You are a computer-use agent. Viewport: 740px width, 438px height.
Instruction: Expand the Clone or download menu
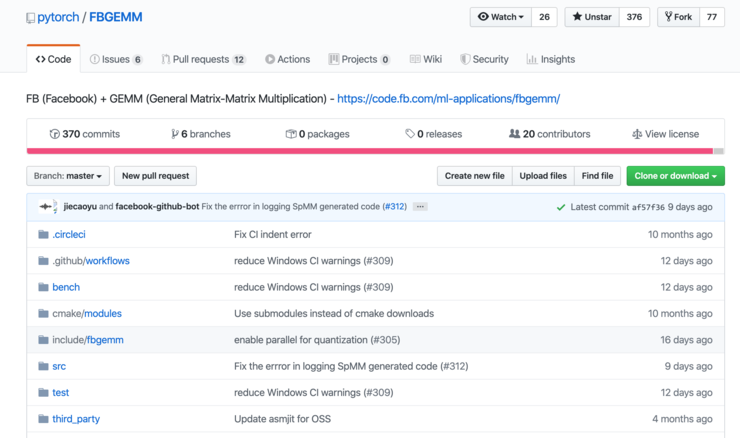pyautogui.click(x=675, y=176)
